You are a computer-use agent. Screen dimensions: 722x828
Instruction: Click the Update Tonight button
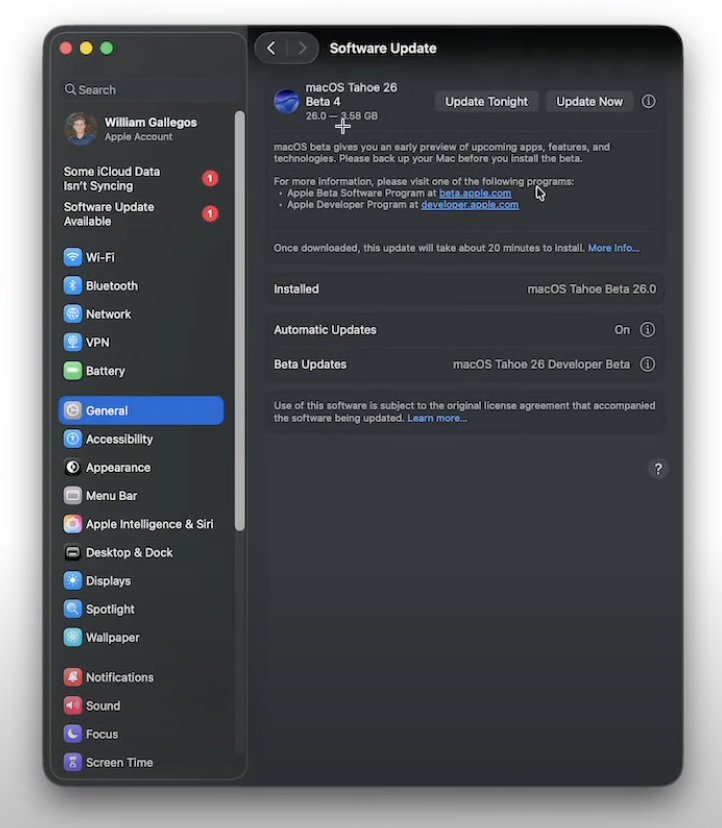(x=486, y=101)
